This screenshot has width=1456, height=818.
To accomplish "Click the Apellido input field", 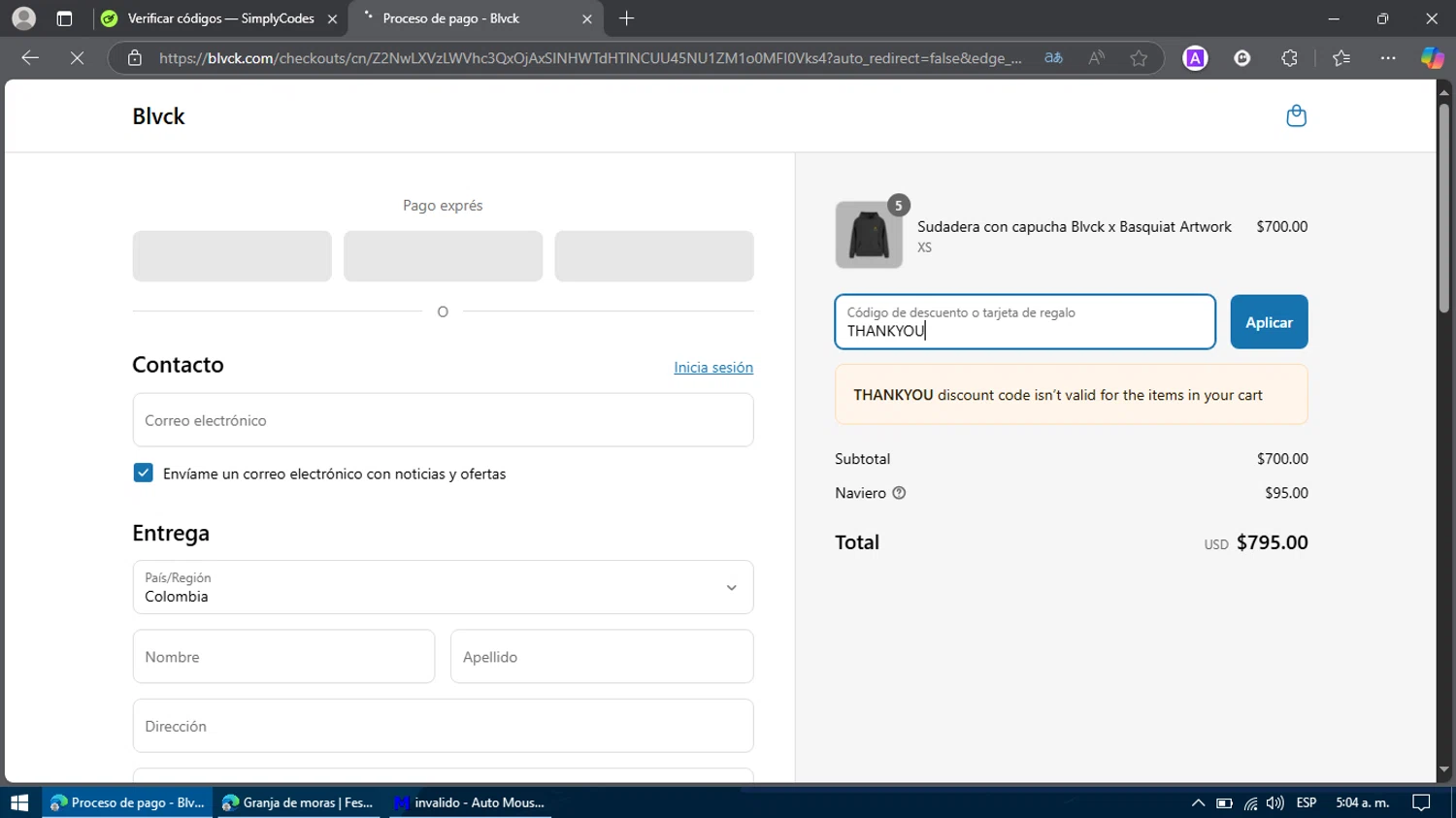I will tap(602, 657).
